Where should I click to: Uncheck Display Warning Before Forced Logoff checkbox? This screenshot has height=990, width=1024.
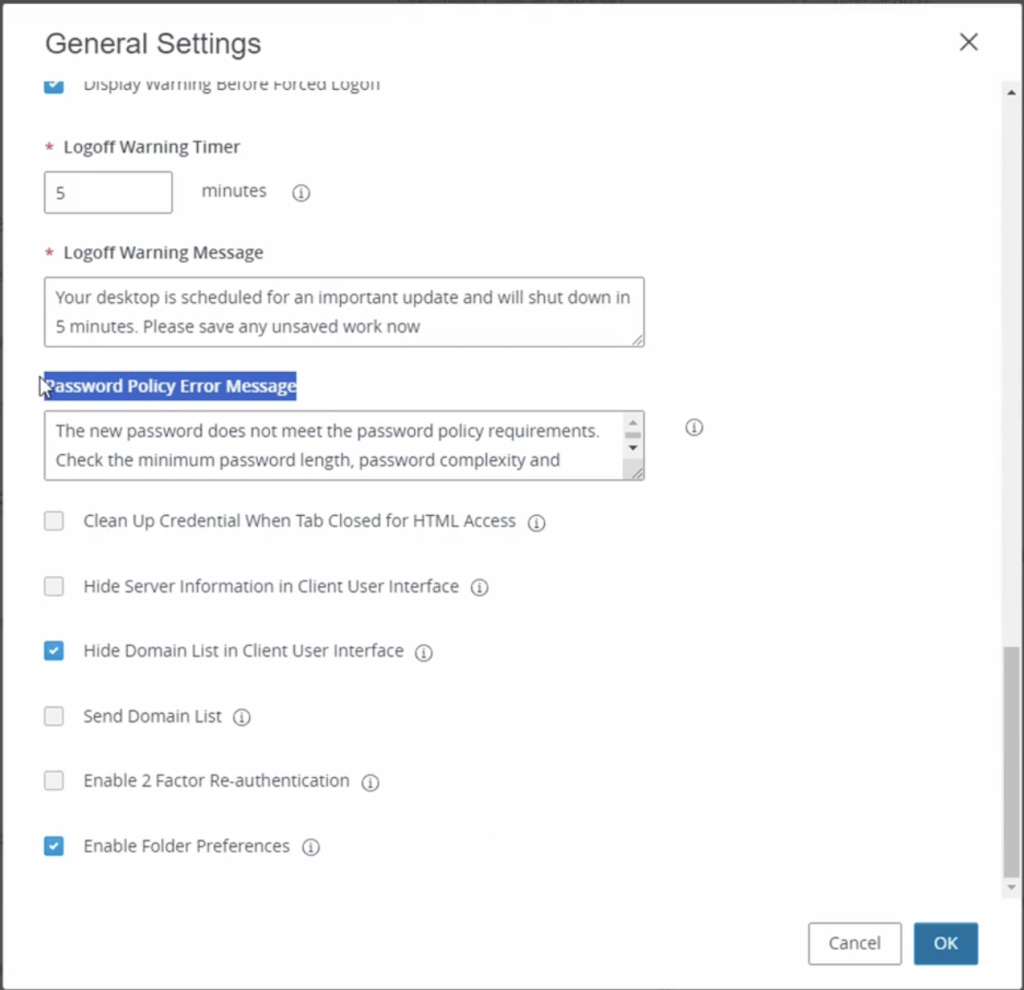click(x=54, y=86)
